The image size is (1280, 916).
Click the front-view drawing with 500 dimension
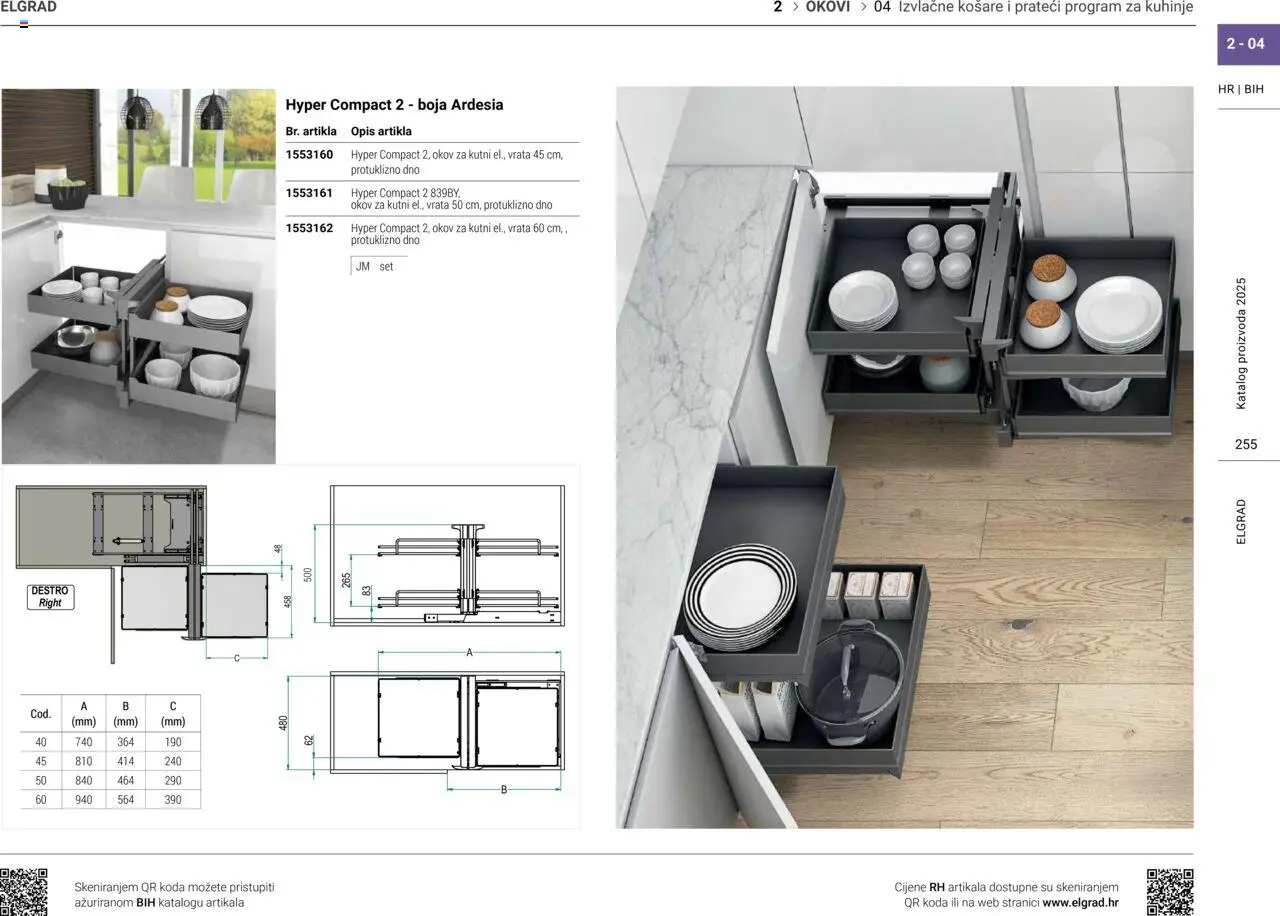pyautogui.click(x=446, y=556)
